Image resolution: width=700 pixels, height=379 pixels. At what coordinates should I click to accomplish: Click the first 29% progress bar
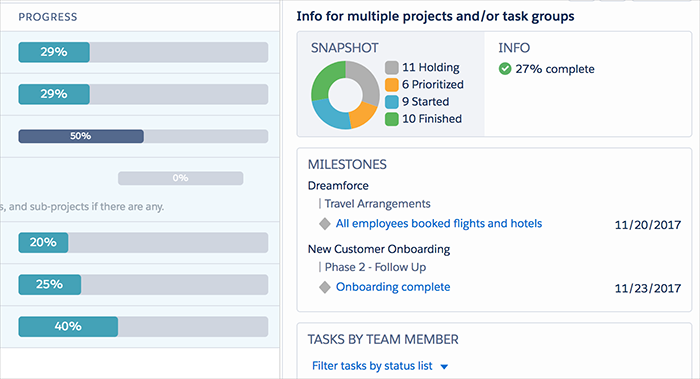click(143, 52)
